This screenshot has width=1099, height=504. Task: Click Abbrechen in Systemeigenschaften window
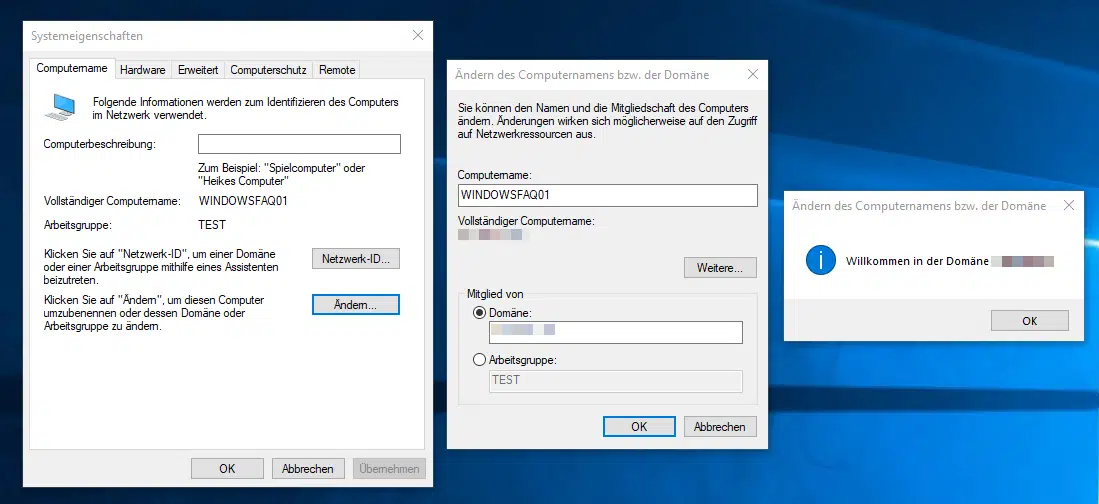[x=308, y=468]
